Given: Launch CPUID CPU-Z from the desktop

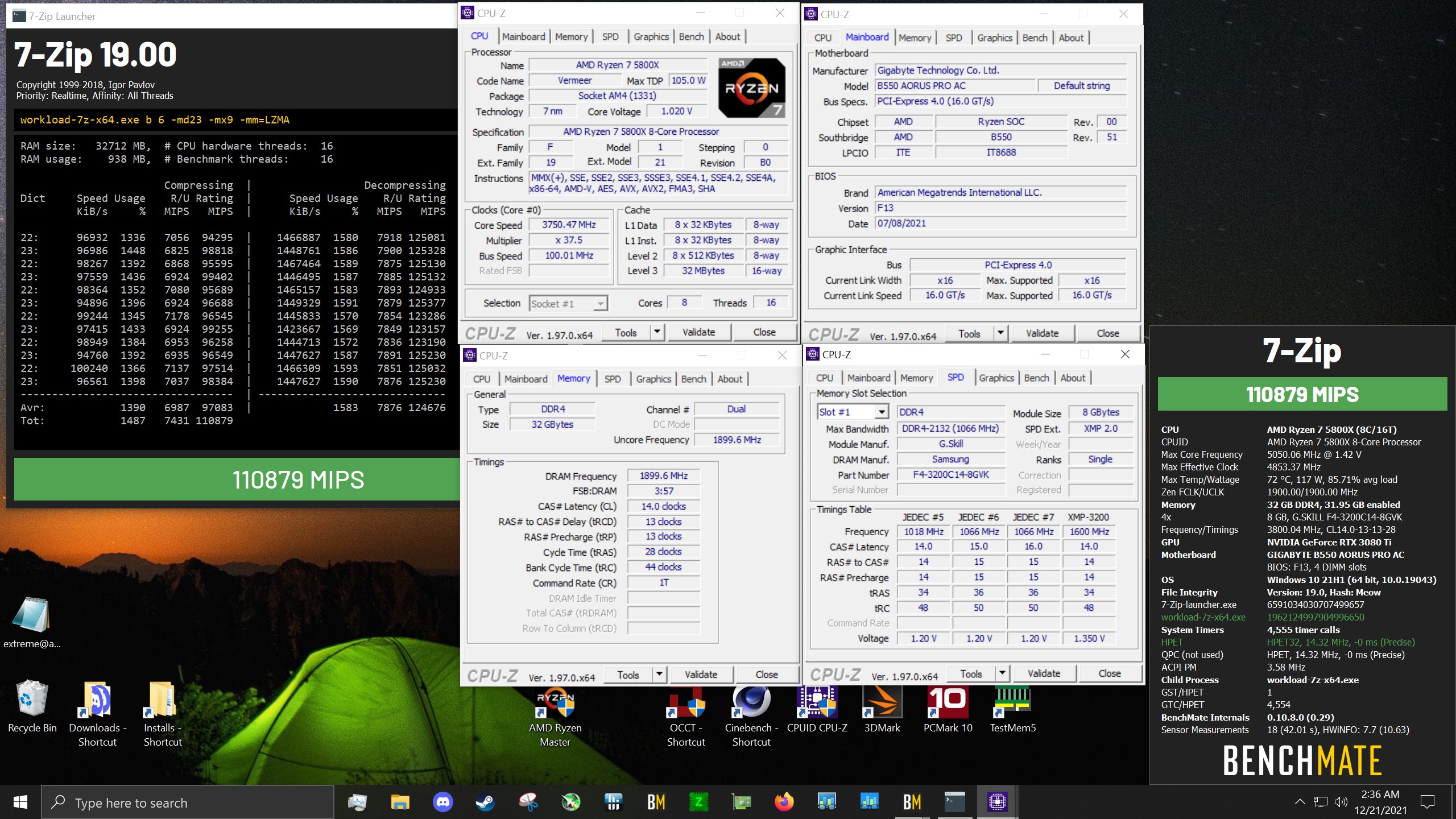Looking at the screenshot, I should point(817,710).
